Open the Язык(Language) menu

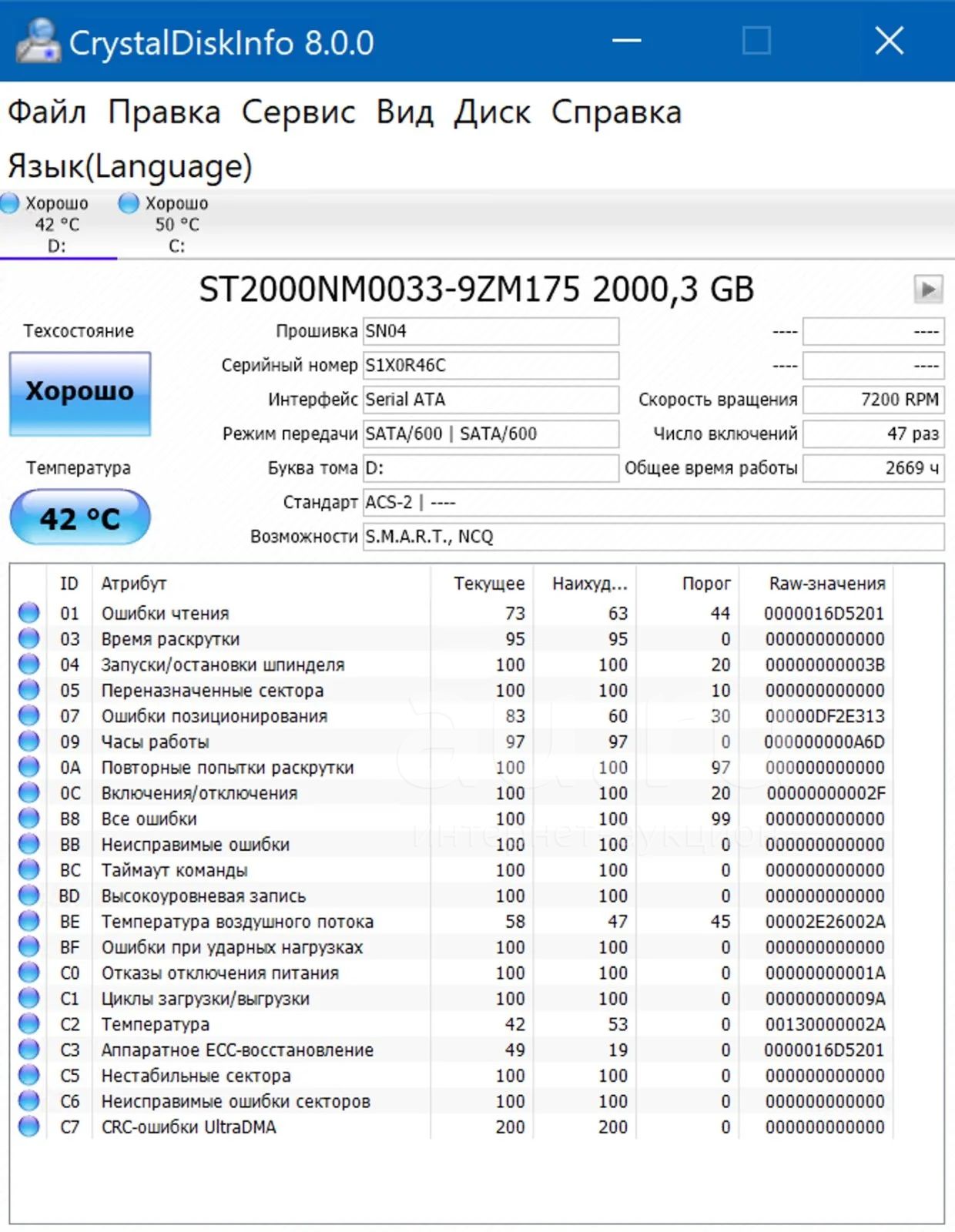pos(130,166)
